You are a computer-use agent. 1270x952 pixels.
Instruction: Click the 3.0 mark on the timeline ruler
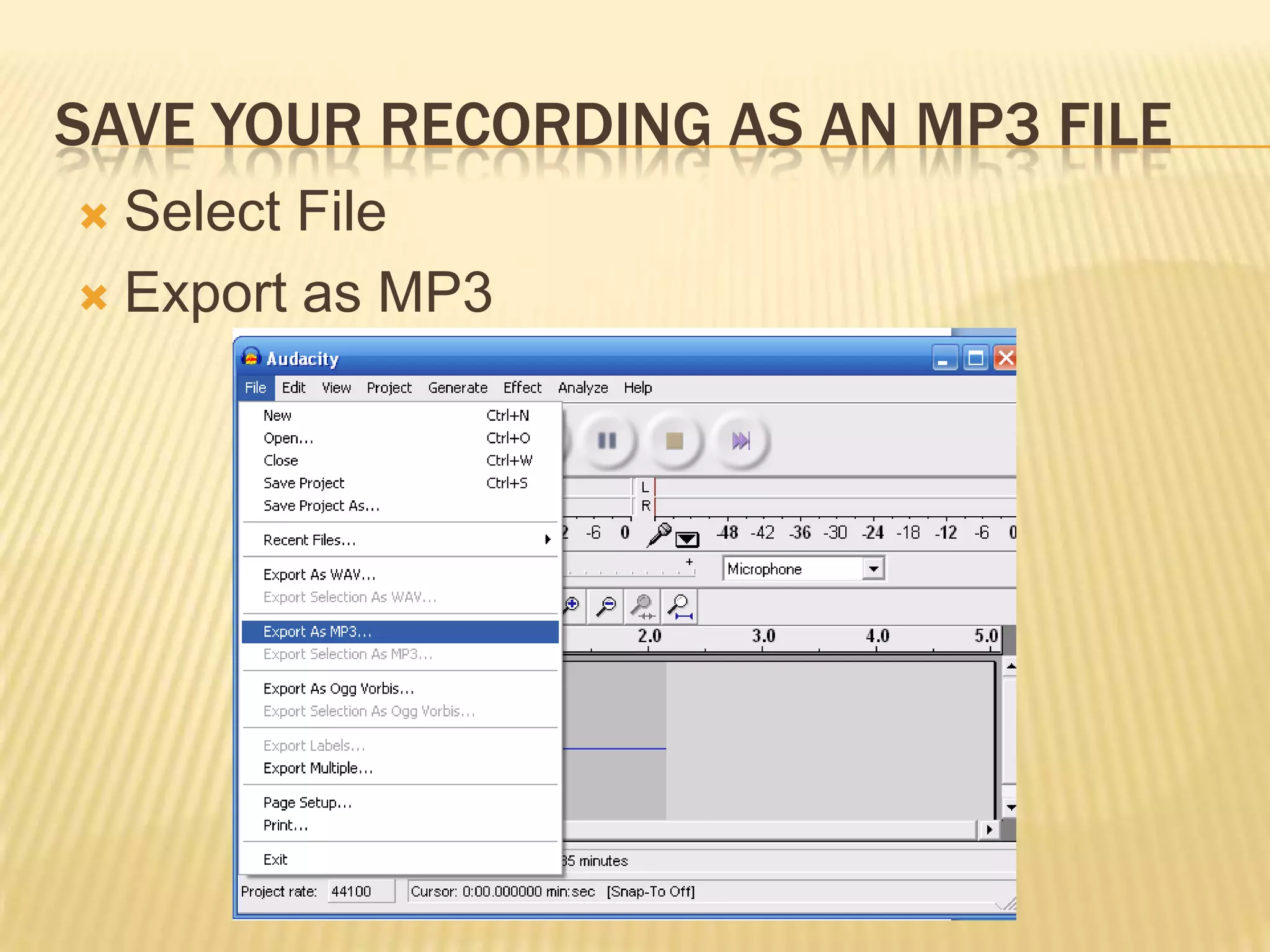coord(764,637)
